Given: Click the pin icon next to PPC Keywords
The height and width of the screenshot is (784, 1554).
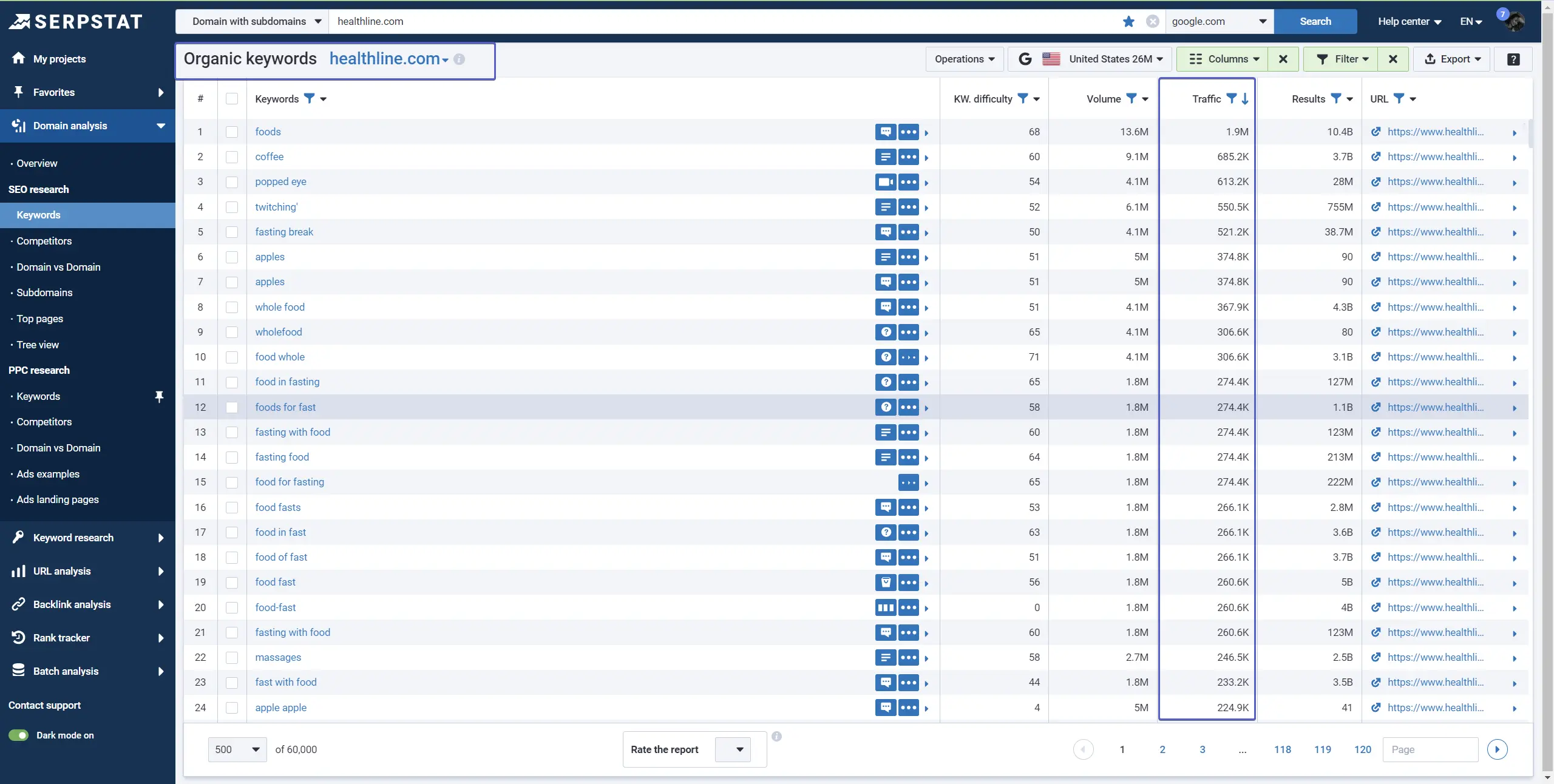Looking at the screenshot, I should (x=160, y=397).
